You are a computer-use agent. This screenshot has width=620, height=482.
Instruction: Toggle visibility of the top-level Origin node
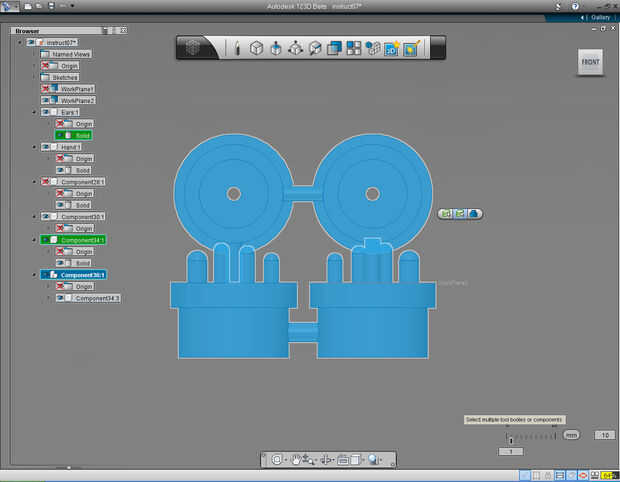(x=45, y=66)
